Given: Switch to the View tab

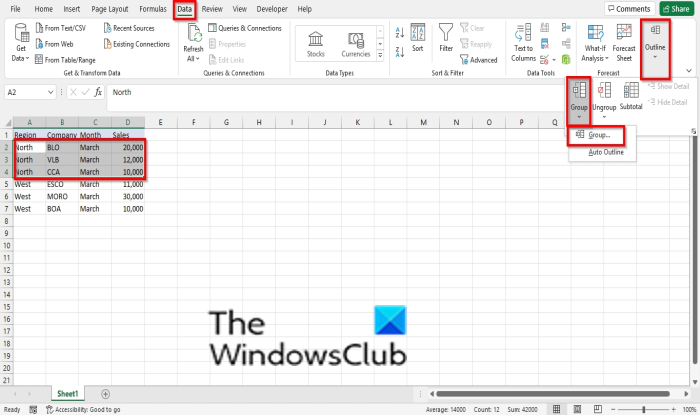Looking at the screenshot, I should 240,9.
